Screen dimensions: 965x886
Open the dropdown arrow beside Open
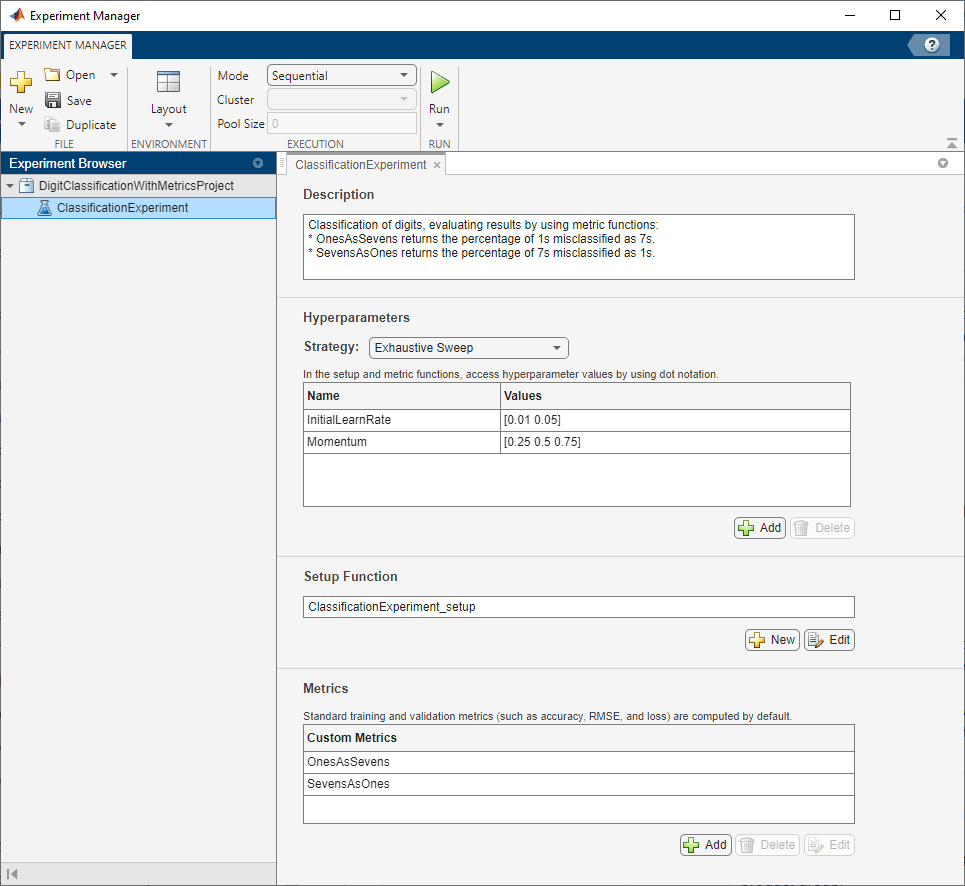113,76
